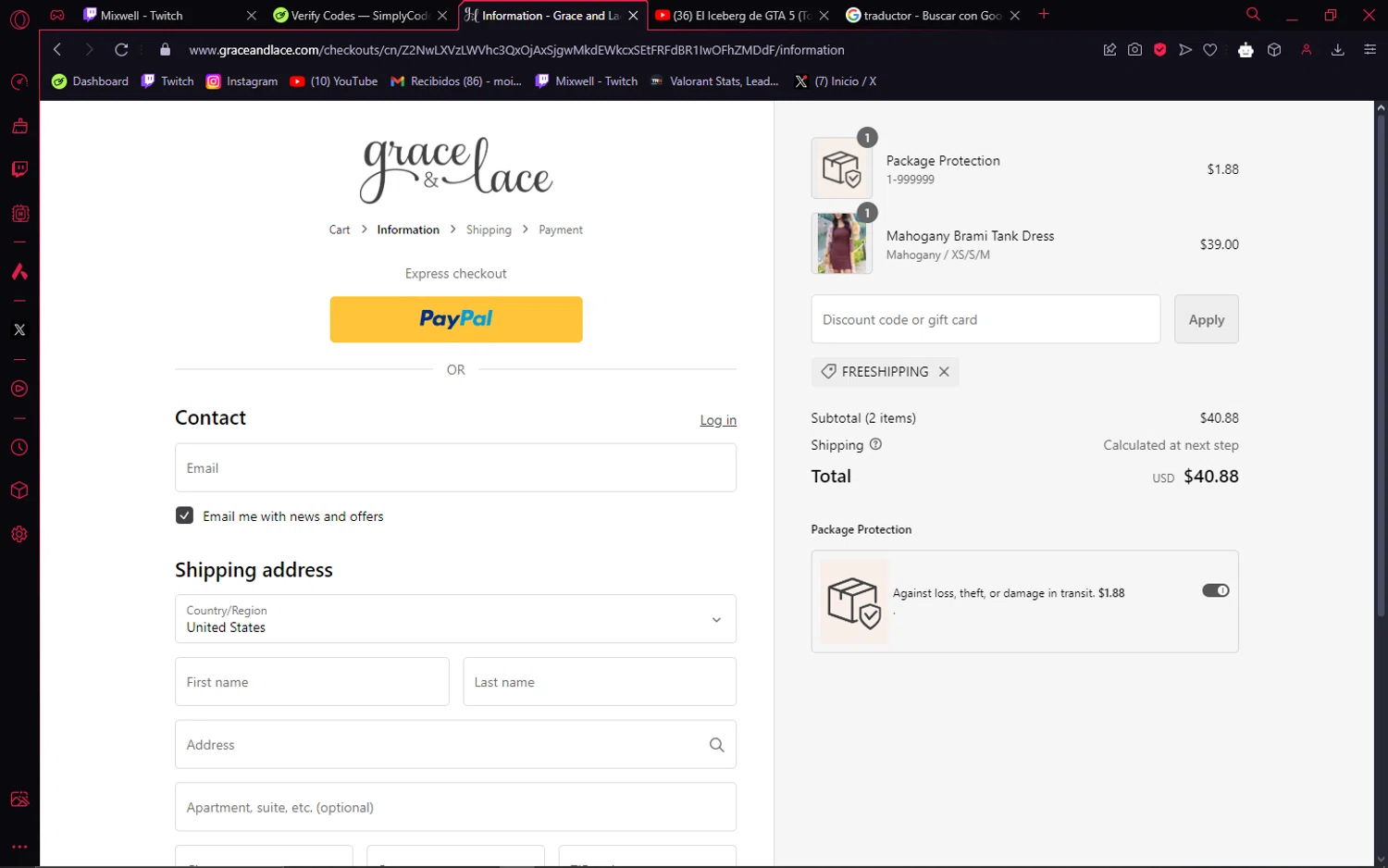The width and height of the screenshot is (1388, 868).
Task: Open Twitch bookmark in bookmarks bar
Action: (167, 81)
